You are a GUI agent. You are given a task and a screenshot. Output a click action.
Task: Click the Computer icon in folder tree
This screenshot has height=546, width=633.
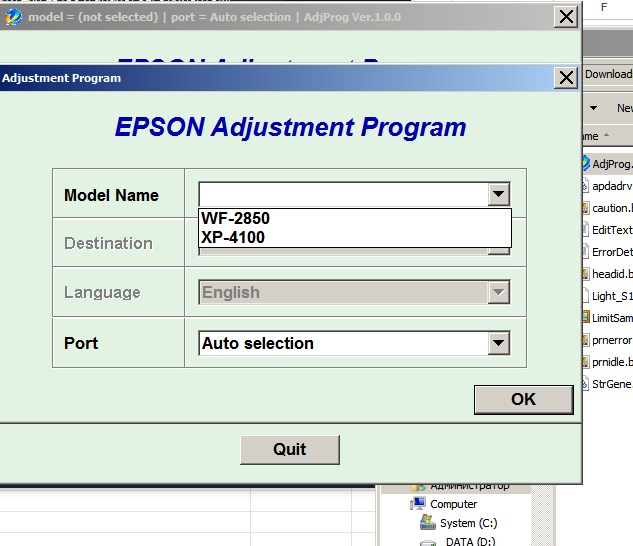point(419,504)
